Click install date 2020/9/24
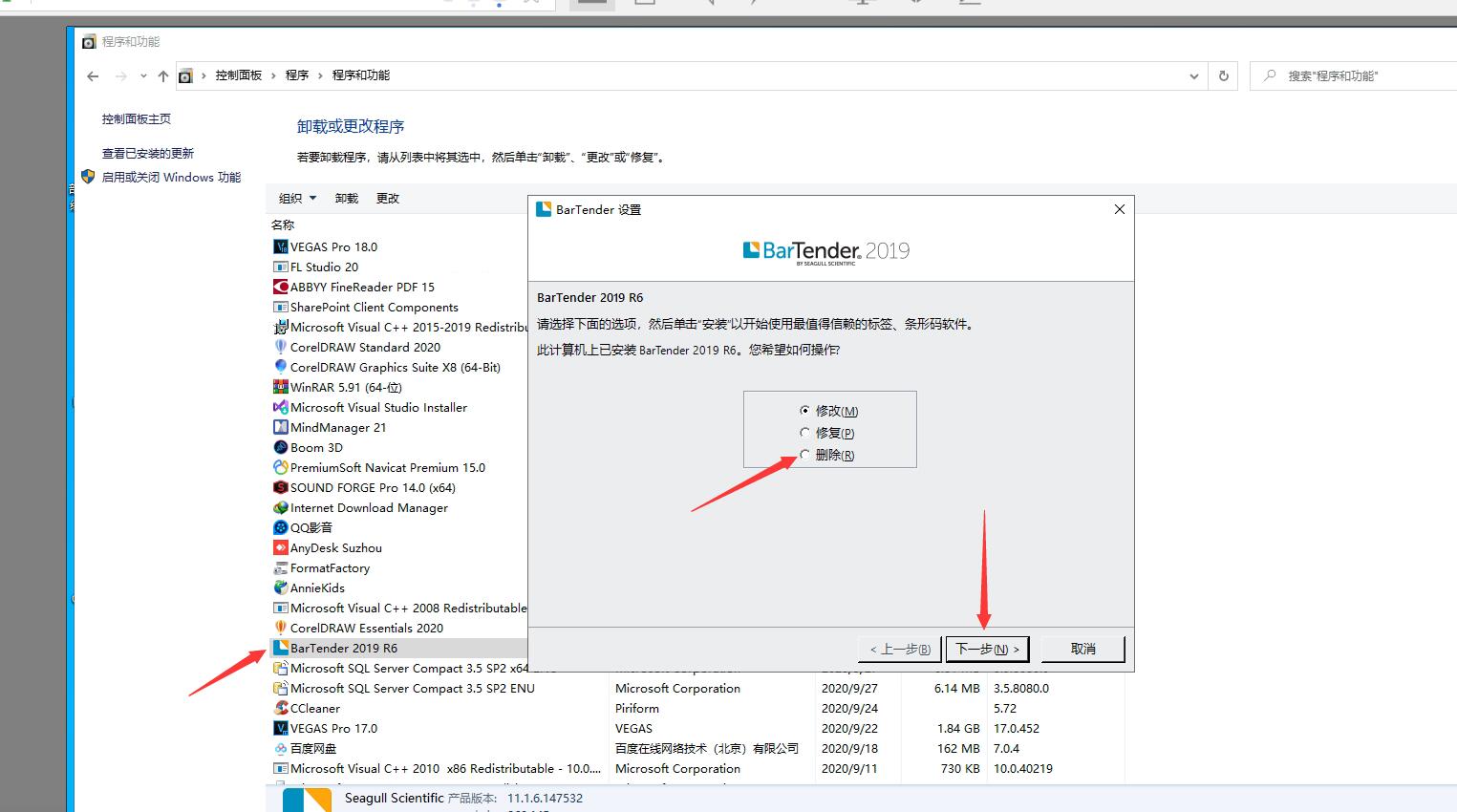This screenshot has width=1457, height=812. coord(848,709)
